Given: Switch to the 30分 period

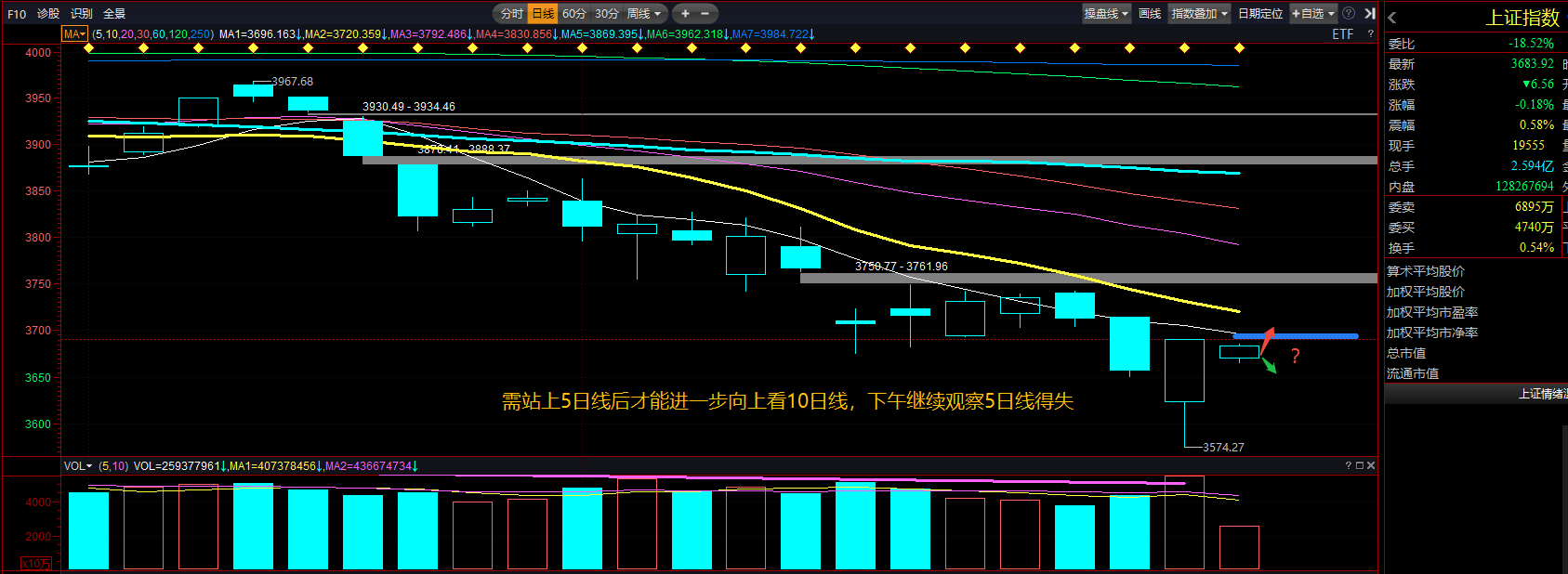Looking at the screenshot, I should pyautogui.click(x=607, y=13).
